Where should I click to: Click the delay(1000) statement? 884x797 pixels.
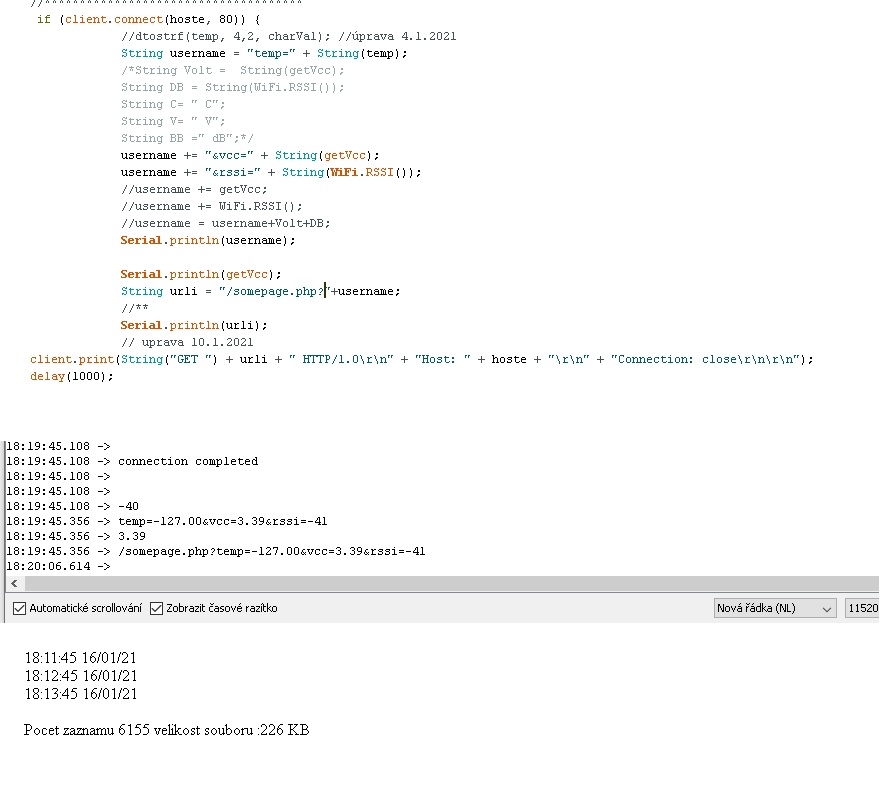(72, 376)
